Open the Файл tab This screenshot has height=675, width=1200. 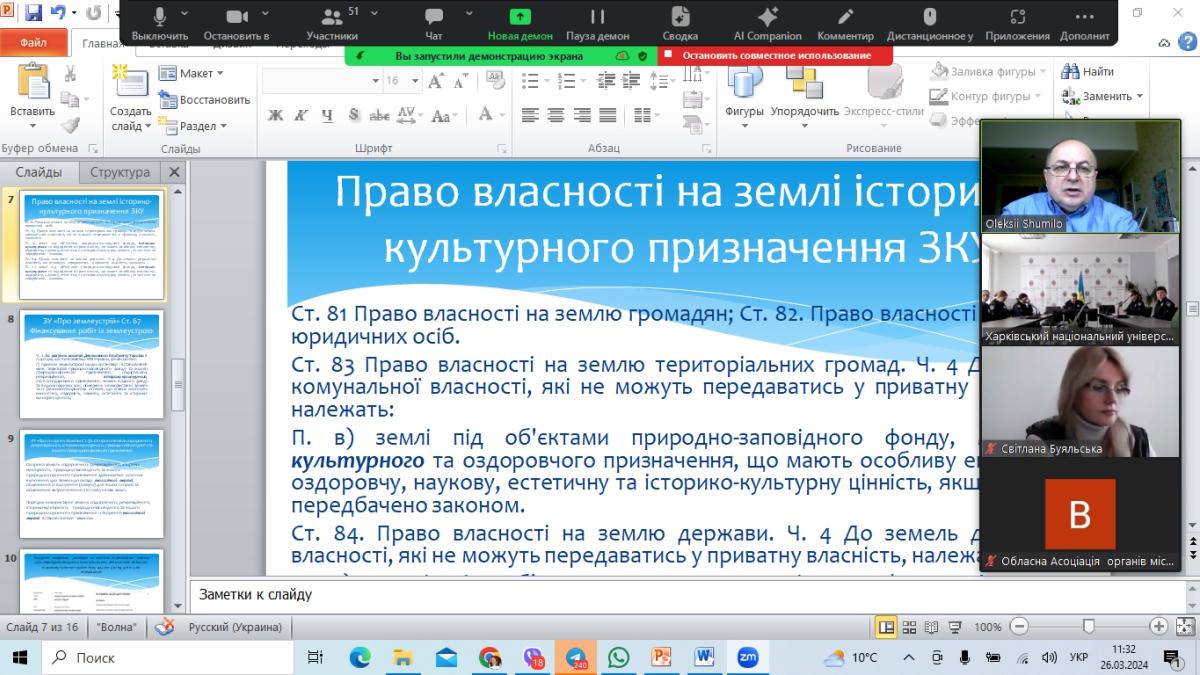tap(33, 43)
